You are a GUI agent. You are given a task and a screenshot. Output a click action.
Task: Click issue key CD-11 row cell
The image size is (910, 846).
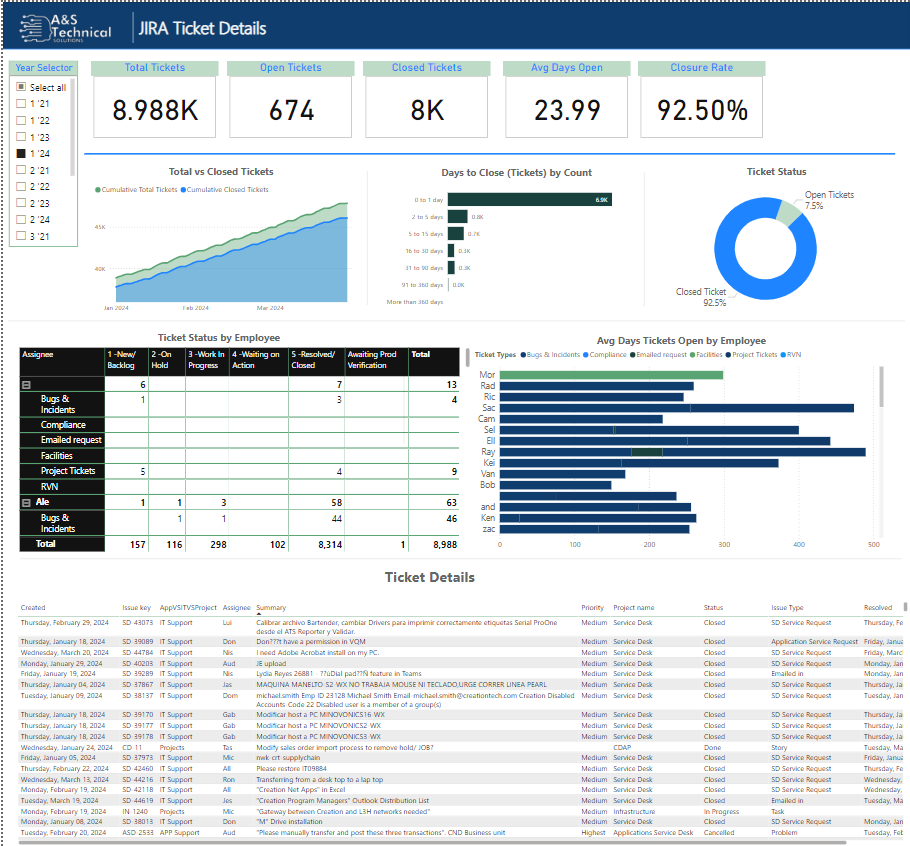[x=132, y=747]
